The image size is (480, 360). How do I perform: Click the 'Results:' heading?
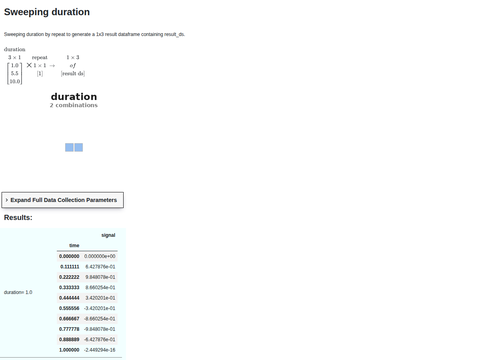point(18,217)
